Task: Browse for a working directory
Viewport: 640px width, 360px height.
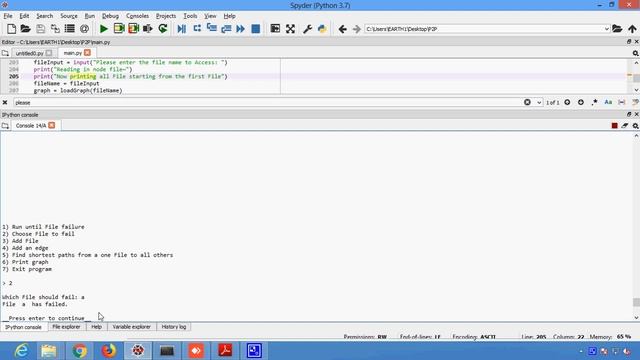Action: click(617, 29)
